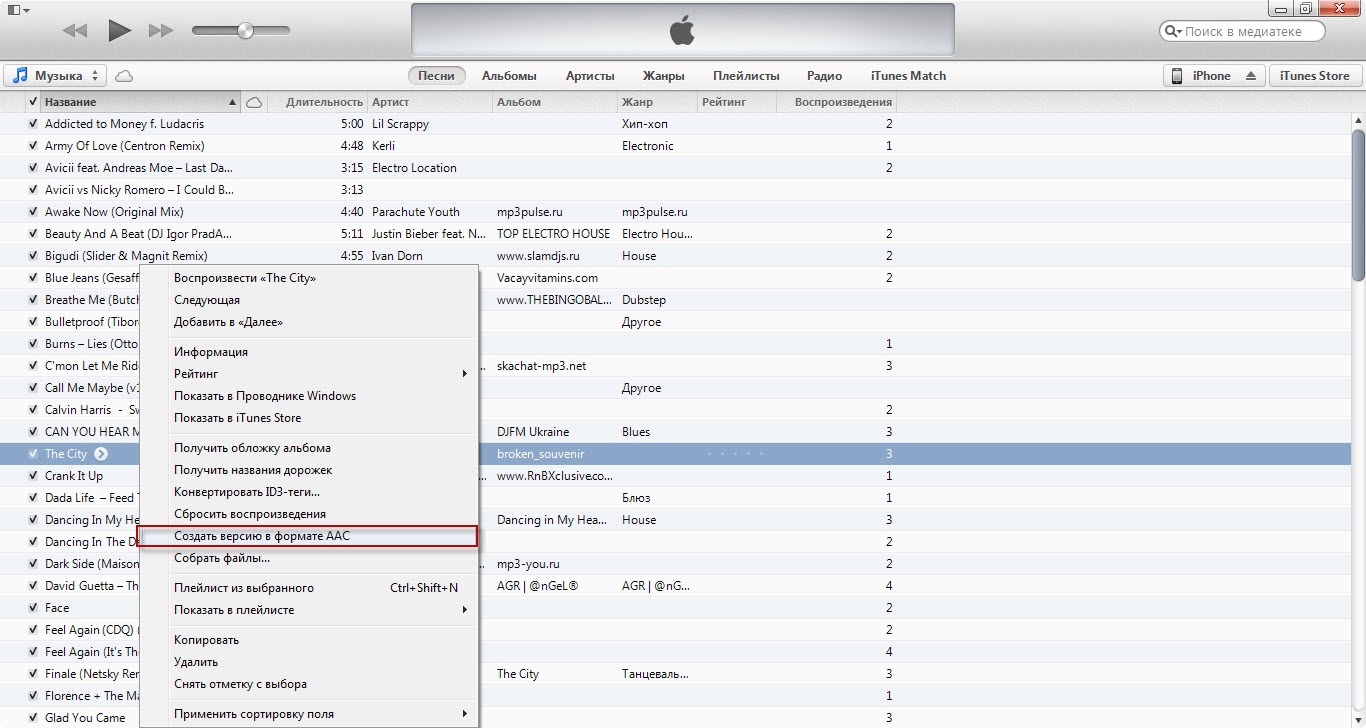Viewport: 1366px width, 728px height.
Task: Click the volume slider knob
Action: [x=245, y=31]
